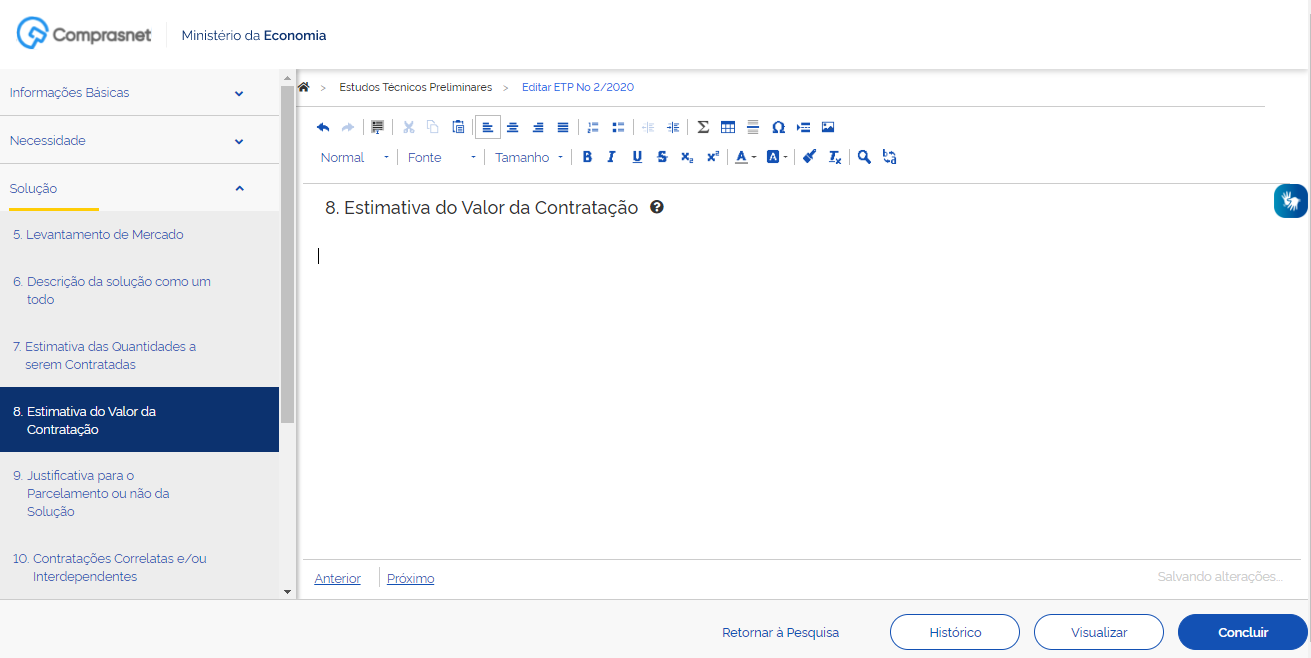
Task: Open the Tamanho size dropdown
Action: tap(528, 157)
